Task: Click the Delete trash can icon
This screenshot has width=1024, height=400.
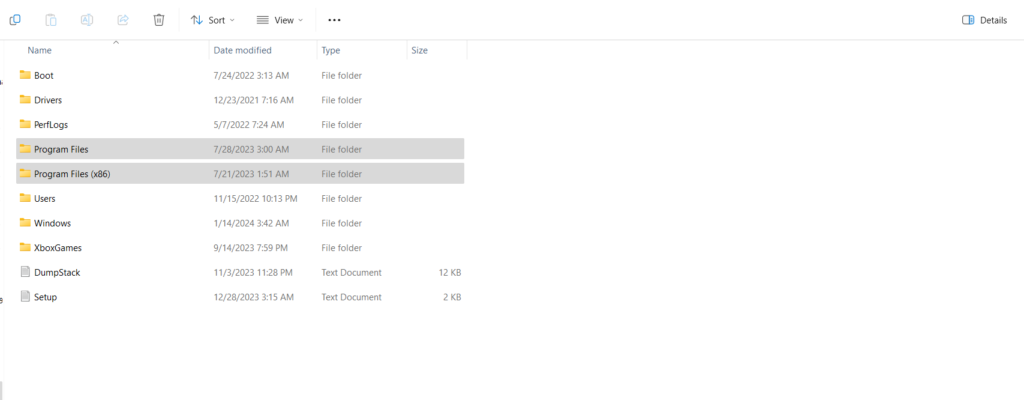Action: coord(159,20)
